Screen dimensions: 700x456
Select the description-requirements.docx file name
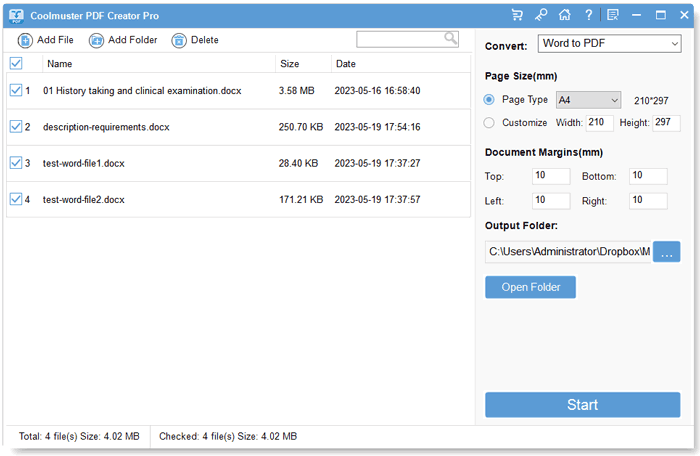106,127
